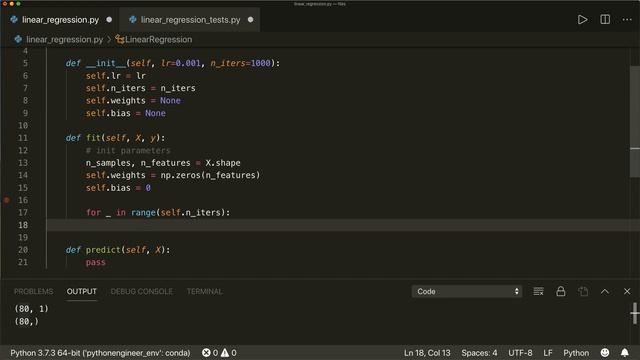The width and height of the screenshot is (640, 360).
Task: Click the editor vertical scrollbar thumb
Action: coord(635,122)
